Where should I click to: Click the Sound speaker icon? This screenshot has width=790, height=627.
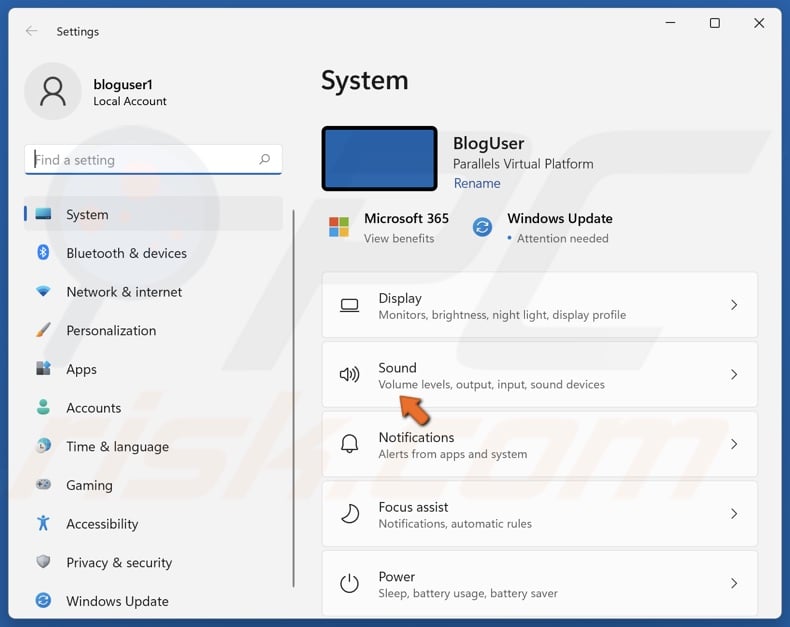coord(349,374)
